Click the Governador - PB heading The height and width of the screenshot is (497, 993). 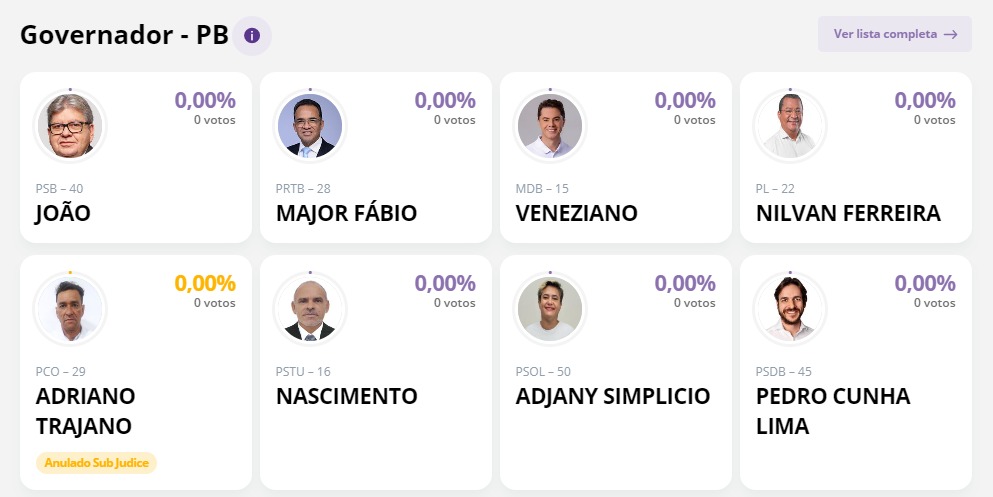pyautogui.click(x=122, y=36)
